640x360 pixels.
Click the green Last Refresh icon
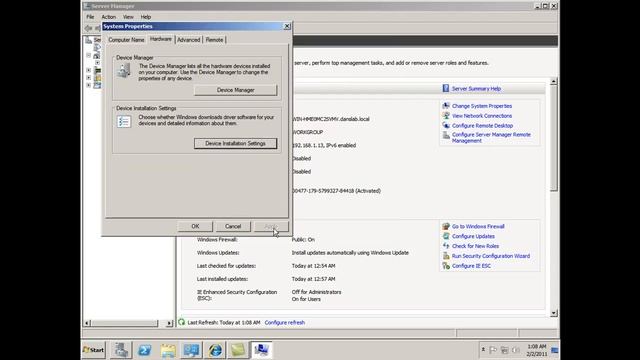coord(182,322)
